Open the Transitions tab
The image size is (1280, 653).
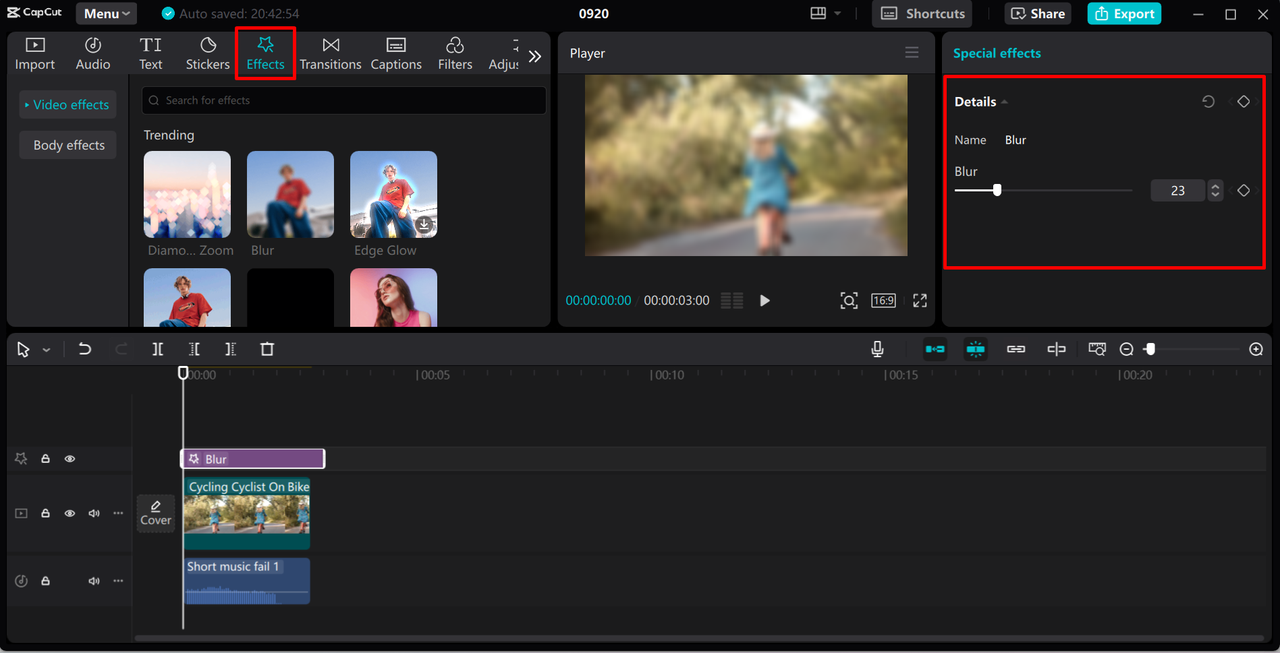coord(331,54)
